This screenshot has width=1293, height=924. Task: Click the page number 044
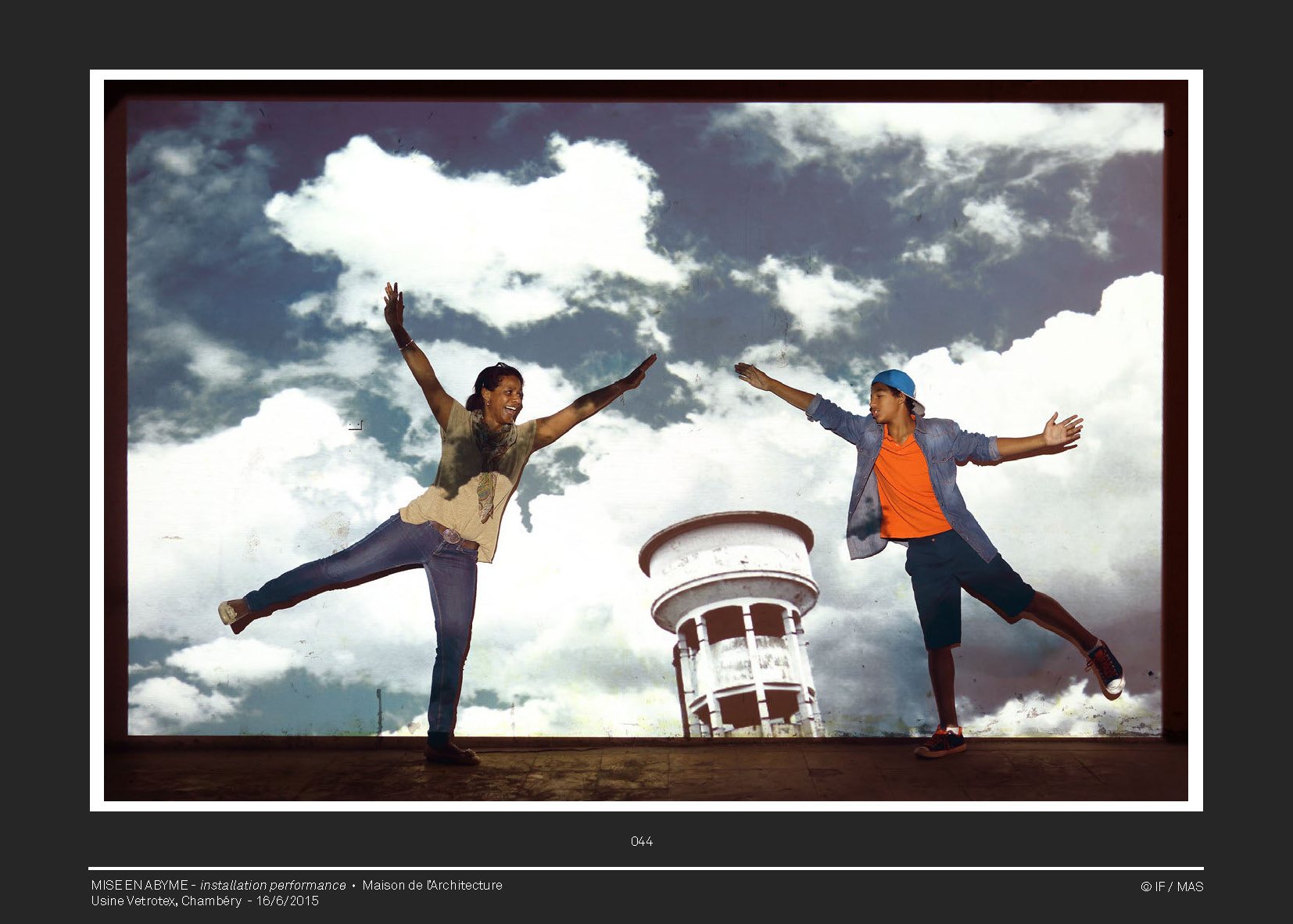[641, 841]
